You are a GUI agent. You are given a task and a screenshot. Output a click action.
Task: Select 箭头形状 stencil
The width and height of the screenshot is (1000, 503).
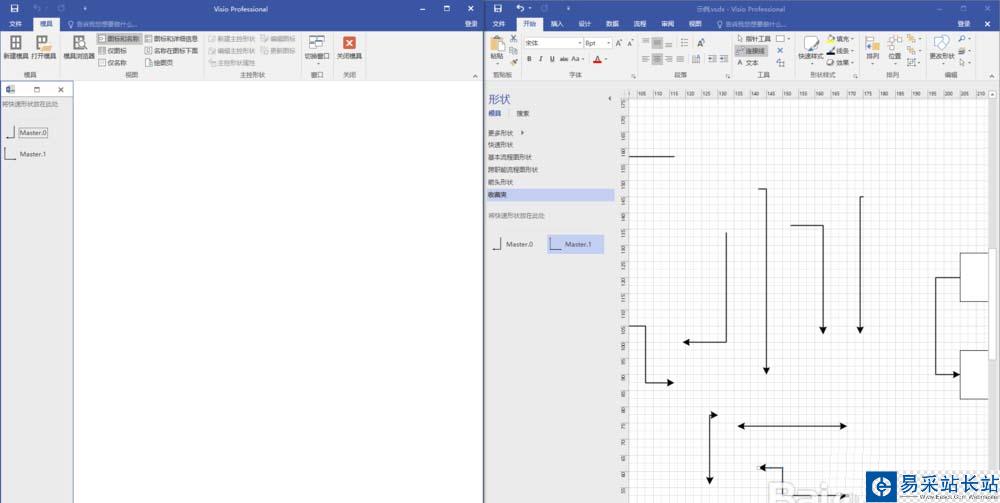[x=501, y=182]
